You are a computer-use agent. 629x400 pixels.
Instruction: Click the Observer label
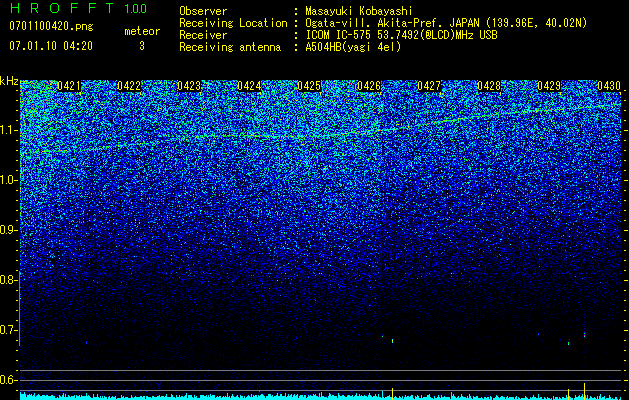point(203,11)
